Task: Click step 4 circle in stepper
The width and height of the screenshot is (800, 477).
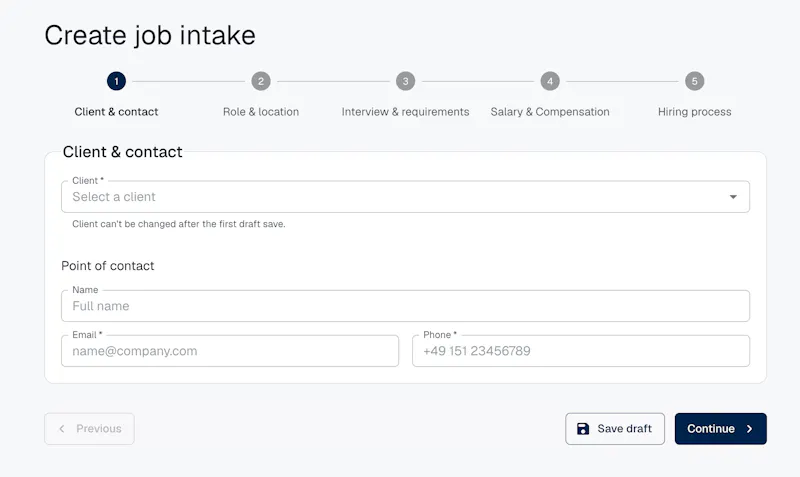Action: 550,81
